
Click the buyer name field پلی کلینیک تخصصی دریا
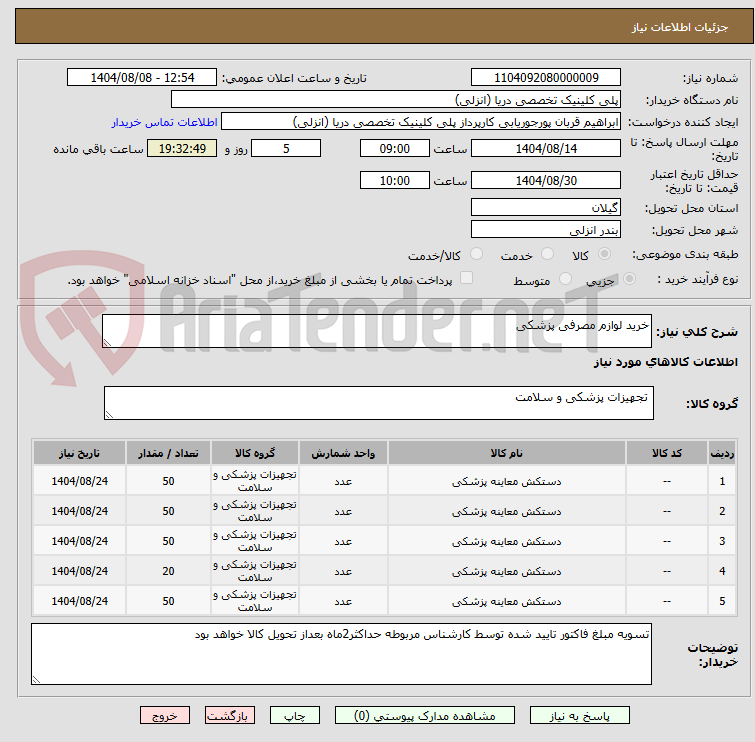[396, 100]
